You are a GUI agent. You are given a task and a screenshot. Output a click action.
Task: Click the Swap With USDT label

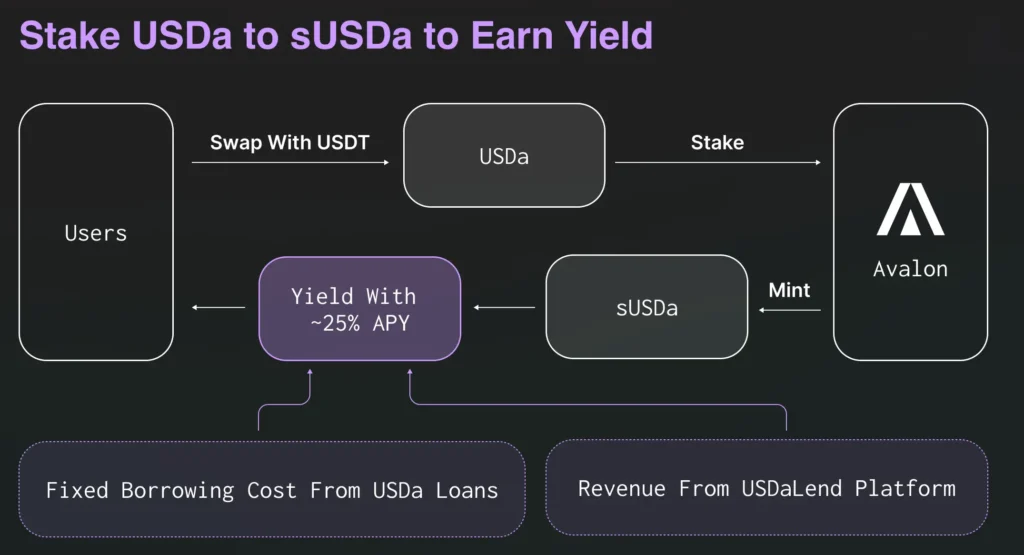pyautogui.click(x=290, y=142)
